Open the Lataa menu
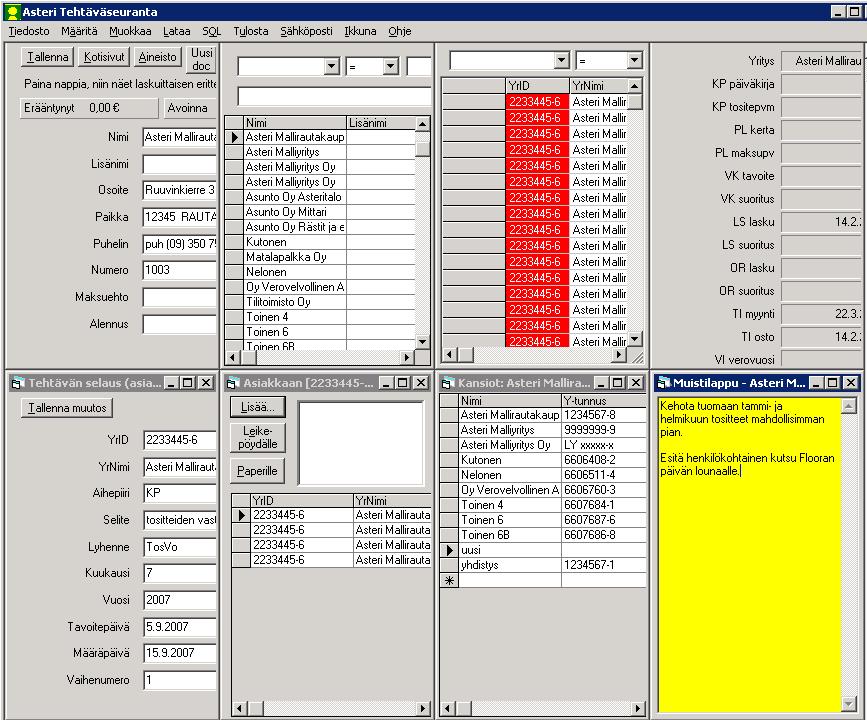The width and height of the screenshot is (867, 720). pyautogui.click(x=176, y=31)
